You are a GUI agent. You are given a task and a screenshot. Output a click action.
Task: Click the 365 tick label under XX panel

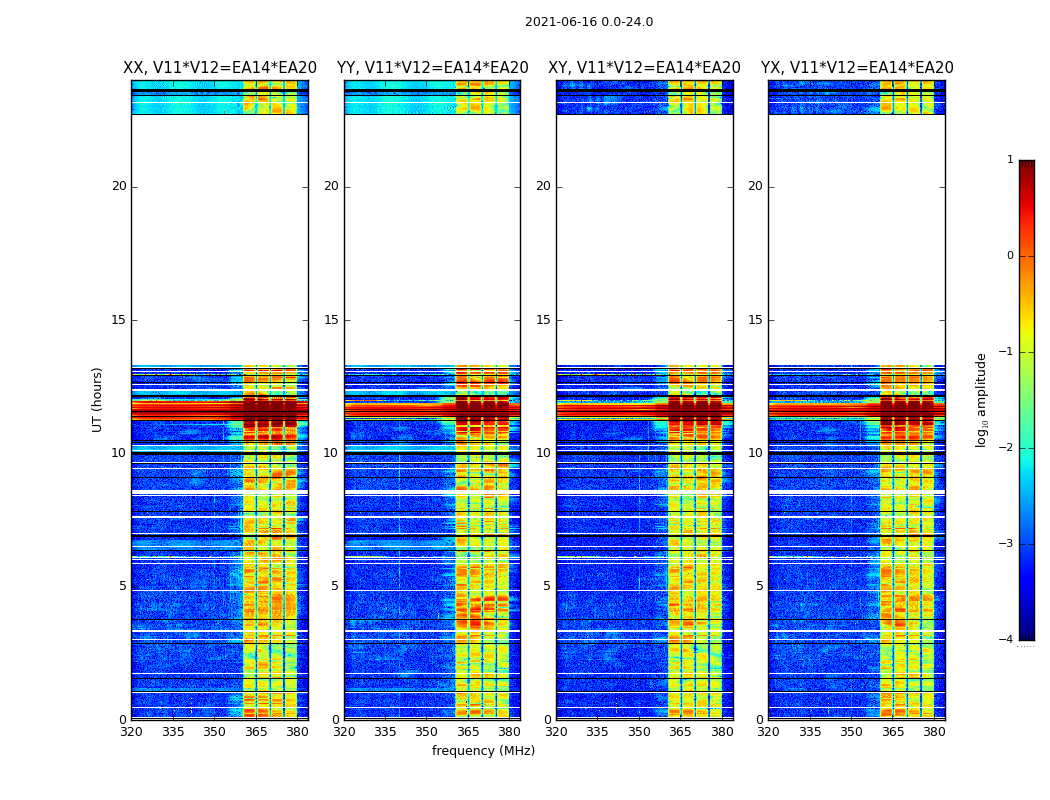[256, 732]
